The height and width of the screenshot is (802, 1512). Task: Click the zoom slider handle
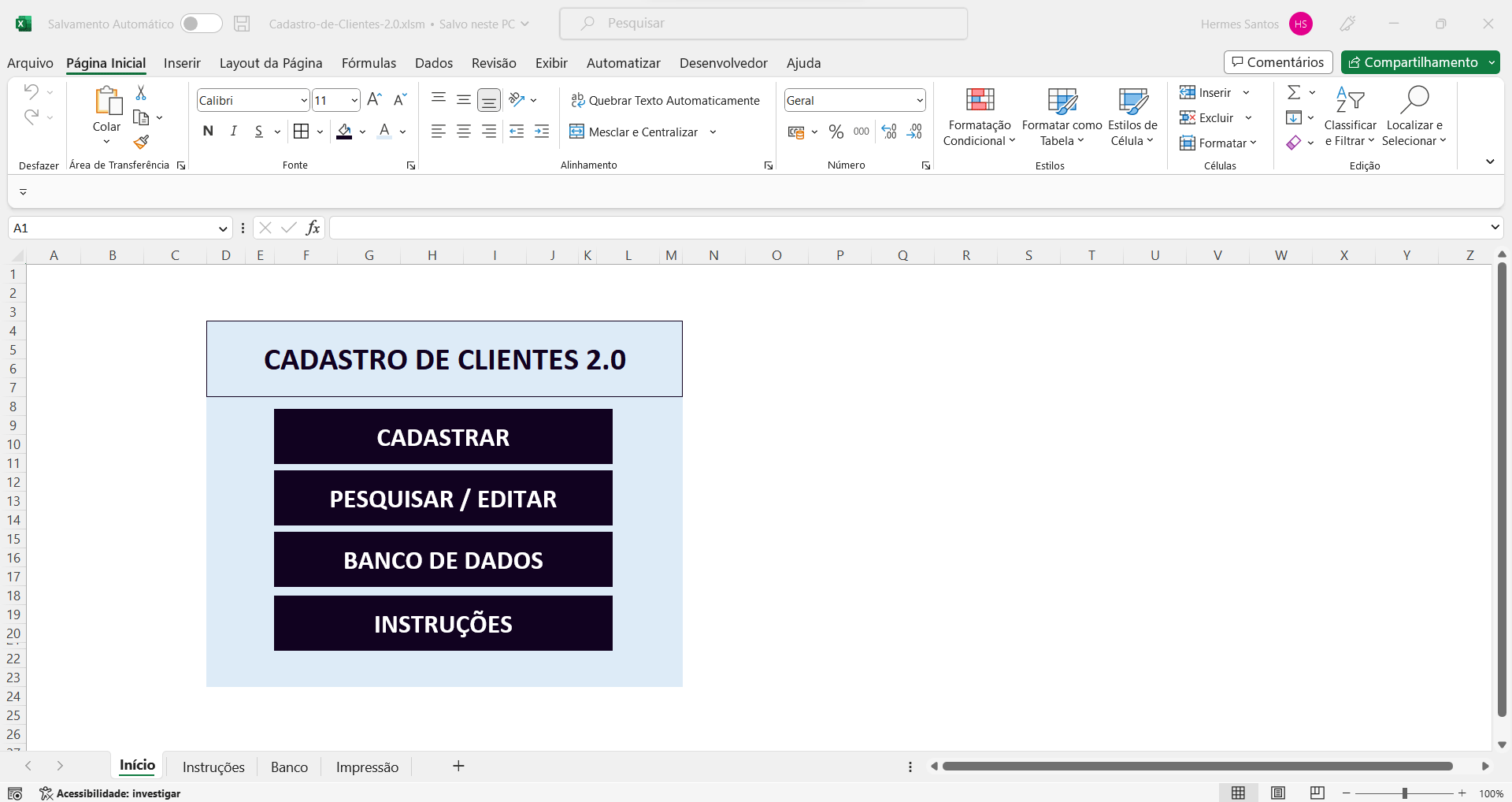(x=1405, y=793)
